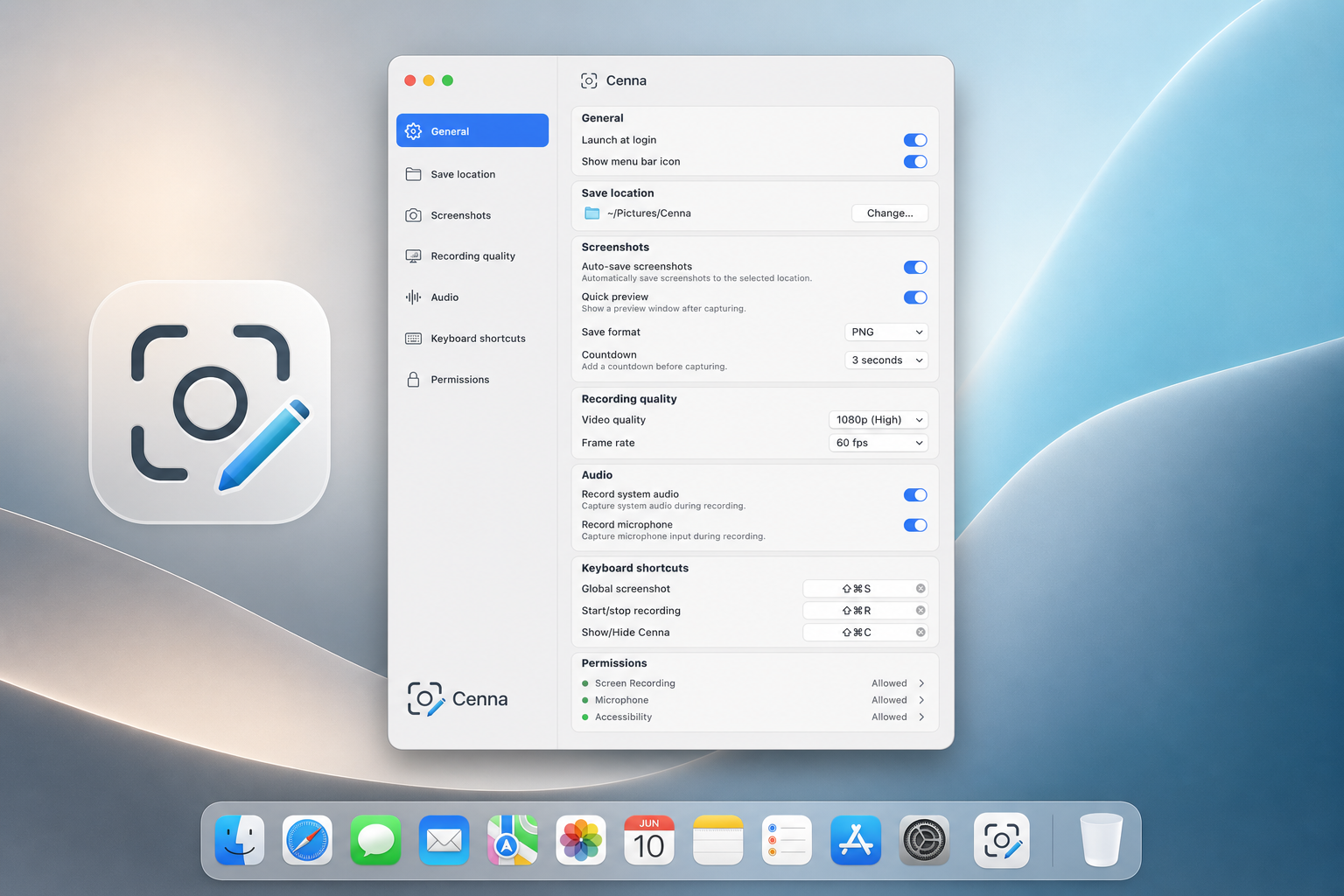Open Calendar showing JUN 10 in Dock
The height and width of the screenshot is (896, 1344).
tap(649, 841)
